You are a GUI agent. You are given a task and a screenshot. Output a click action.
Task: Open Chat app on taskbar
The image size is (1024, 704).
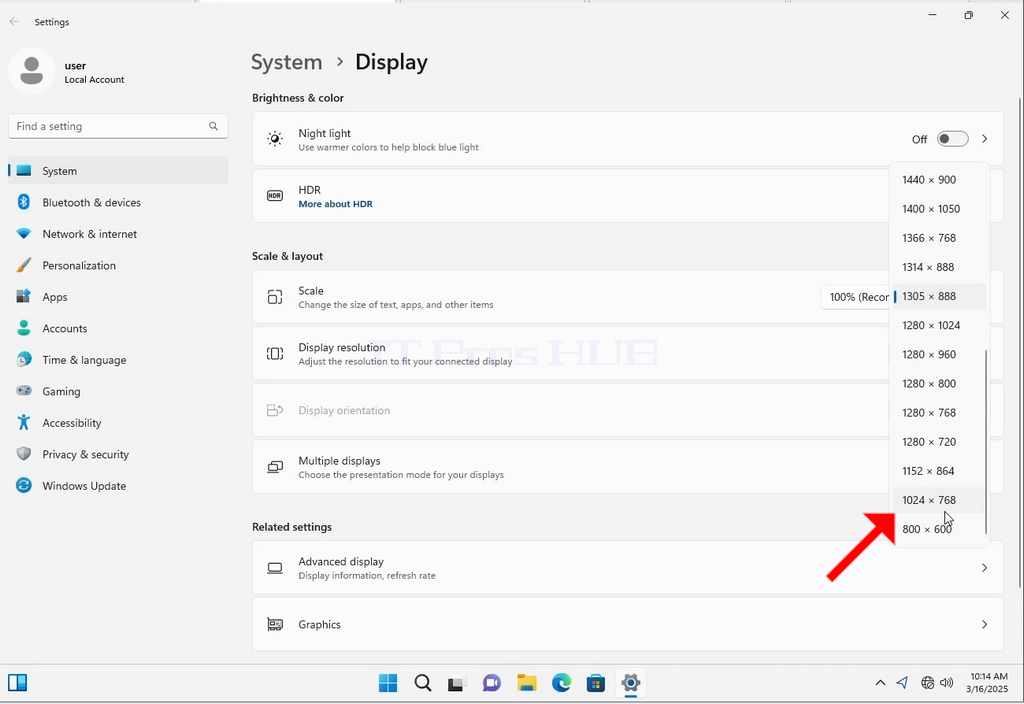[491, 683]
